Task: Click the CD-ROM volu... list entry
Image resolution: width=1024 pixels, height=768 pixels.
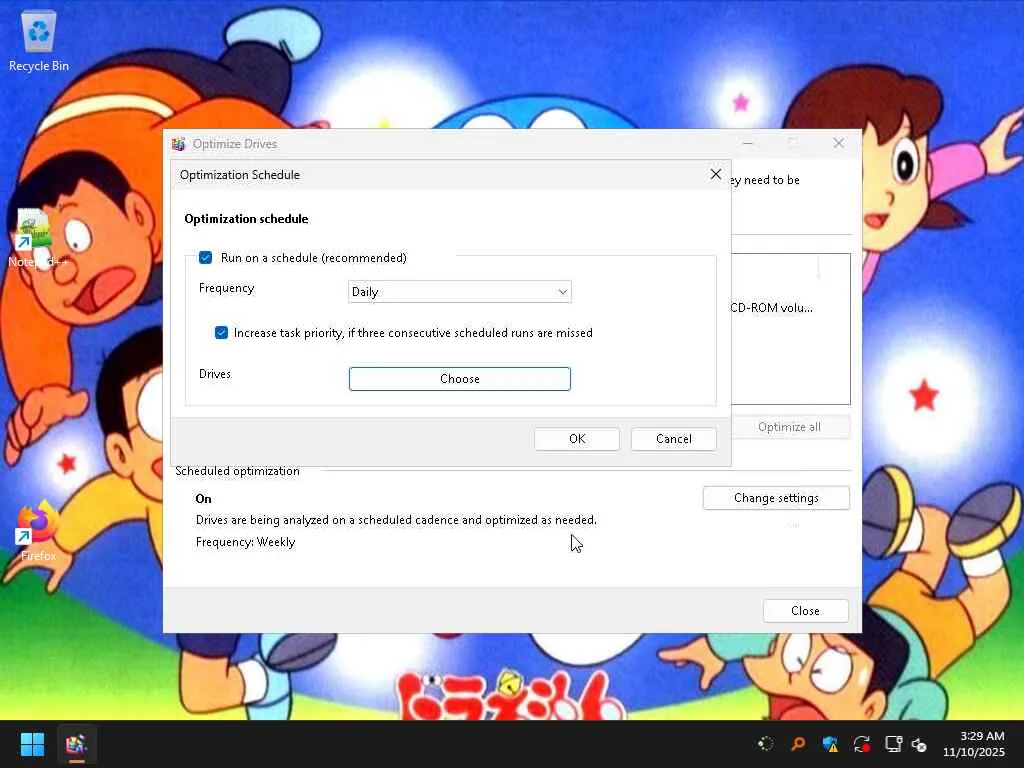Action: tap(772, 308)
